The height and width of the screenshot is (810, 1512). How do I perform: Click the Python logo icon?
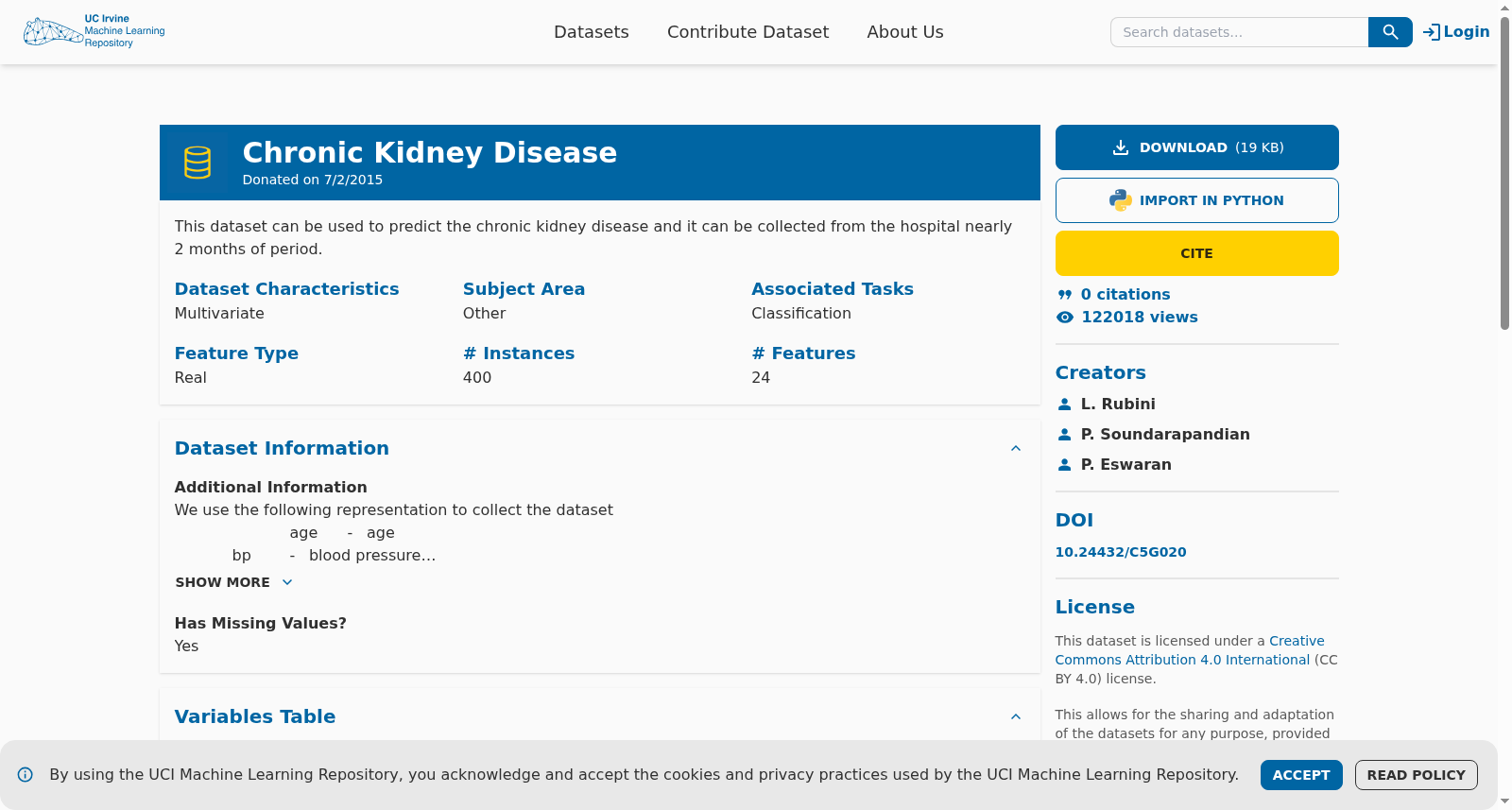[x=1121, y=200]
